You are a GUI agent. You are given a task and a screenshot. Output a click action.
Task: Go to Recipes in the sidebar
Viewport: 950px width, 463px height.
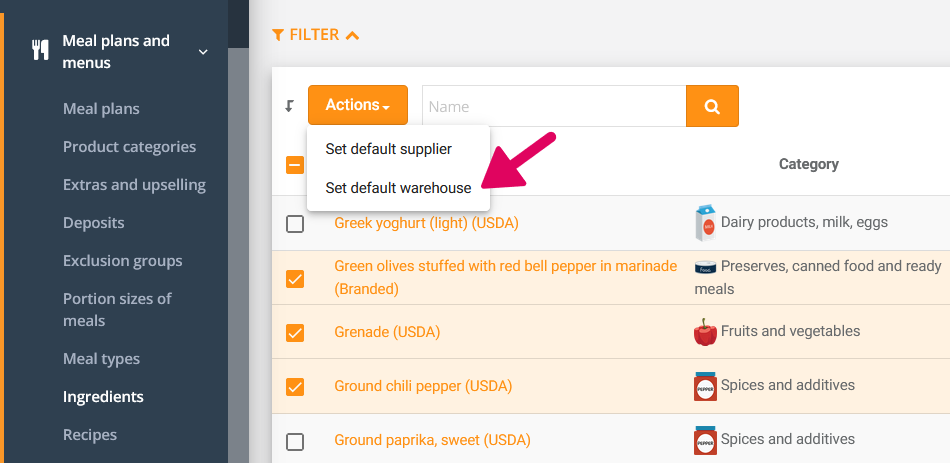pyautogui.click(x=90, y=435)
